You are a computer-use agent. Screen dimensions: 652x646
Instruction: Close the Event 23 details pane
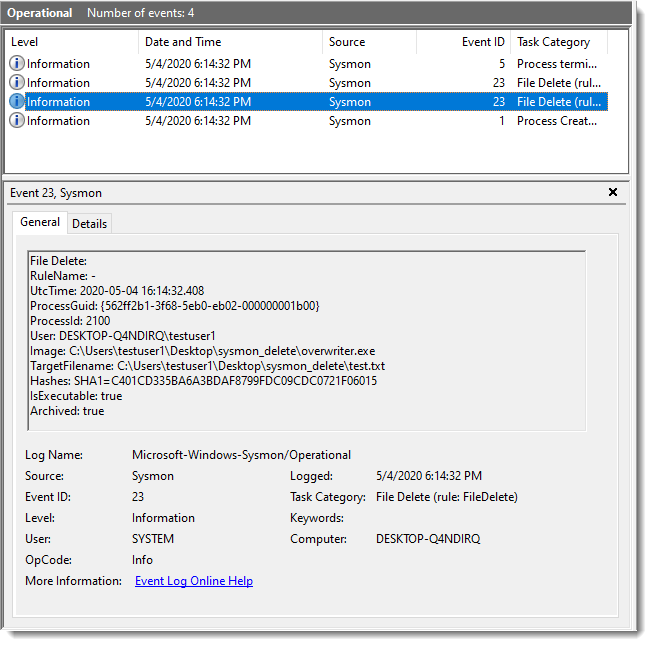(x=613, y=193)
